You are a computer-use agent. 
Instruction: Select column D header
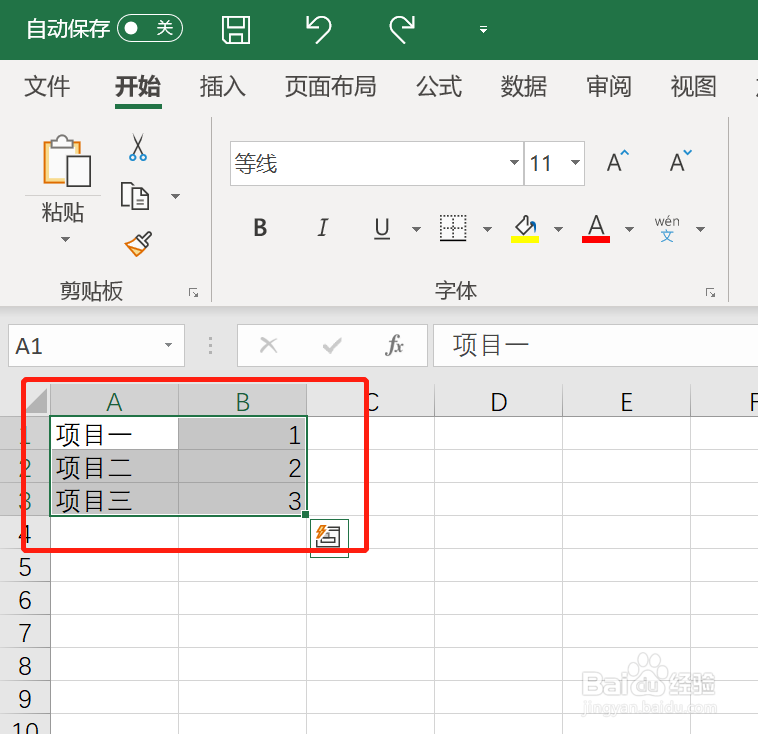coord(498,401)
